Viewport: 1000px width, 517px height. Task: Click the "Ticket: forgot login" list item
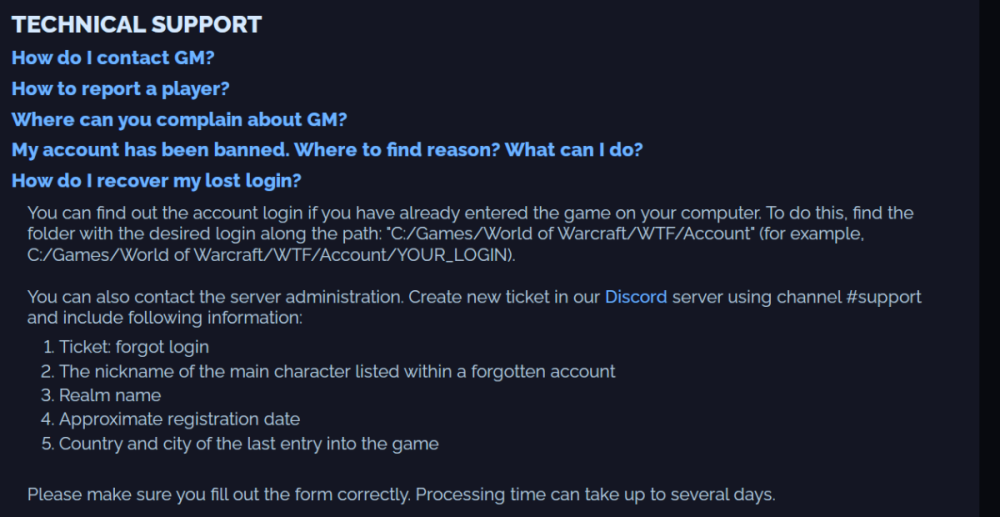(134, 347)
